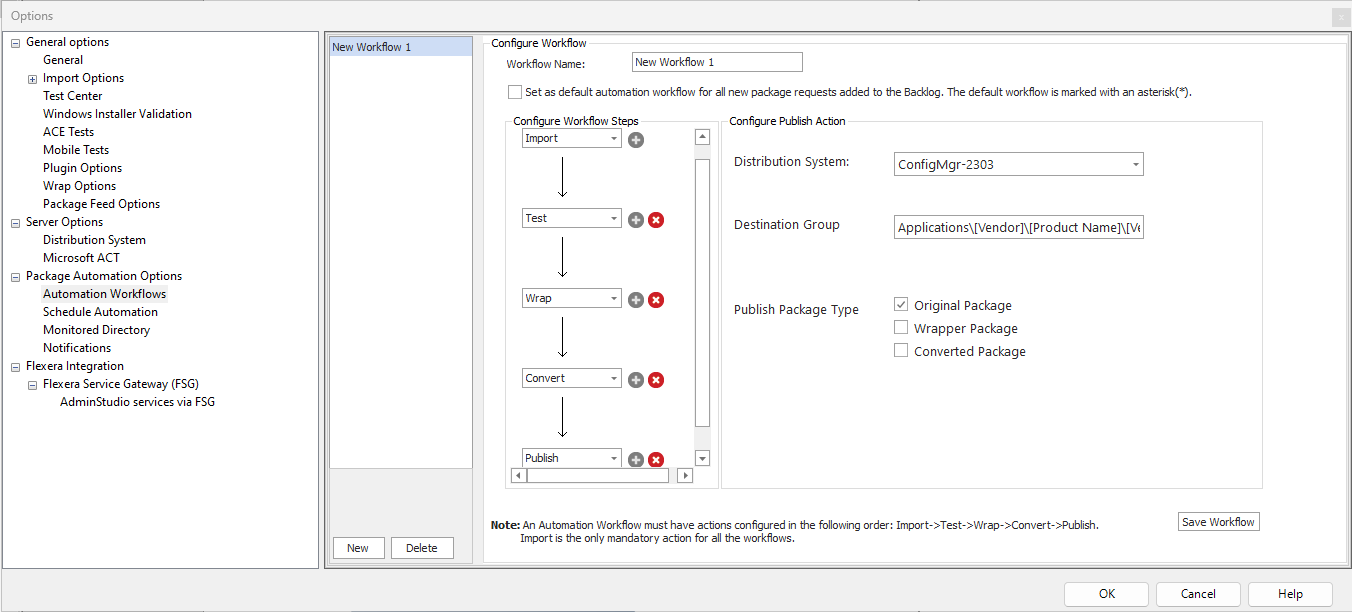Select Import Options tree item
The height and width of the screenshot is (612, 1352).
pos(84,78)
